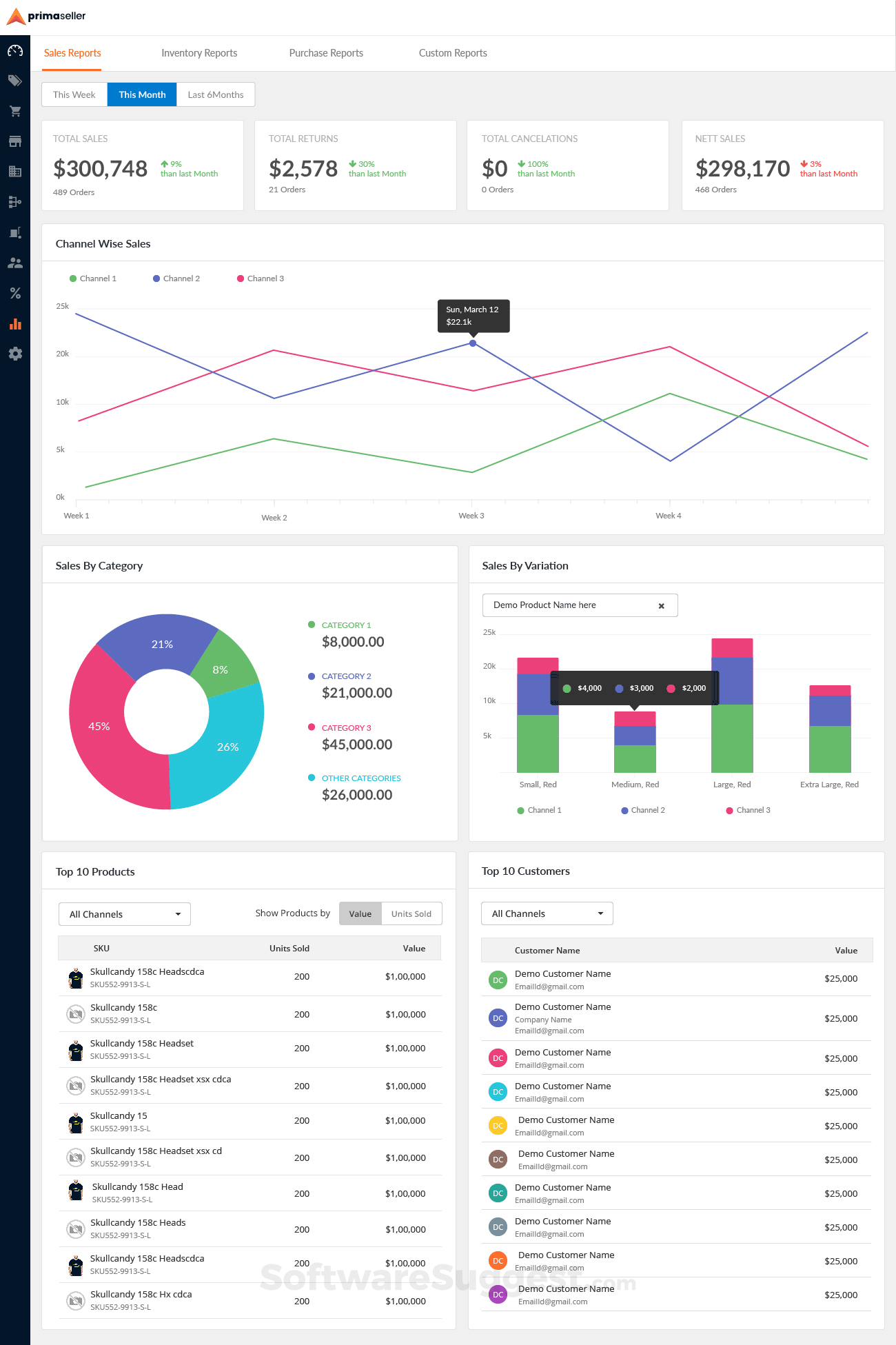This screenshot has height=1345, width=896.
Task: Expand All Channels dropdown in Top 10 Customers
Action: coord(547,913)
